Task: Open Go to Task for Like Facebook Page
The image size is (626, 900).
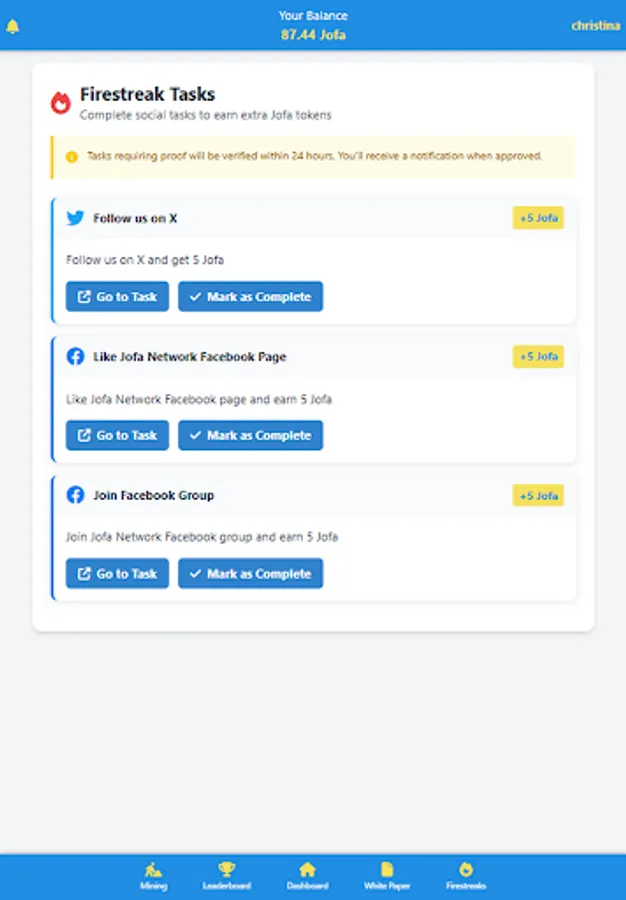Action: coord(117,435)
